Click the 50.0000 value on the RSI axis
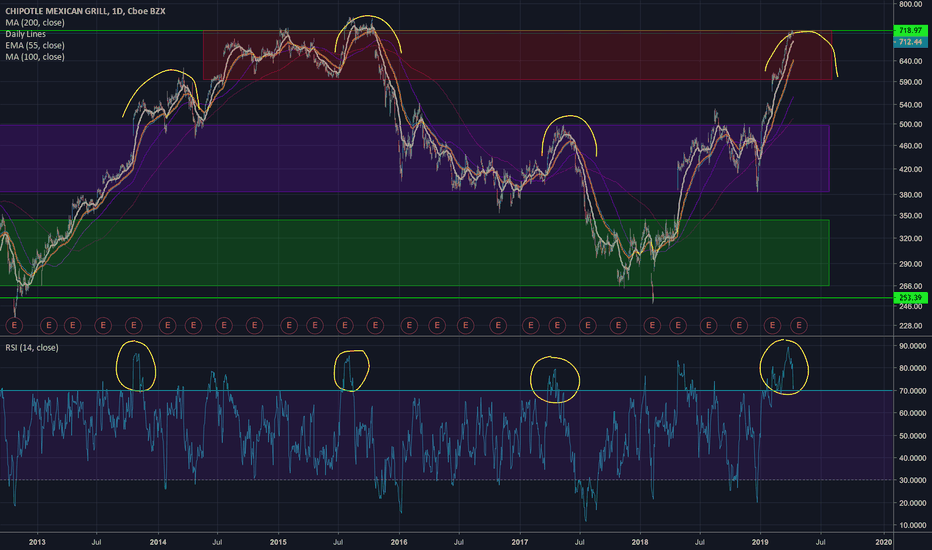 click(912, 436)
